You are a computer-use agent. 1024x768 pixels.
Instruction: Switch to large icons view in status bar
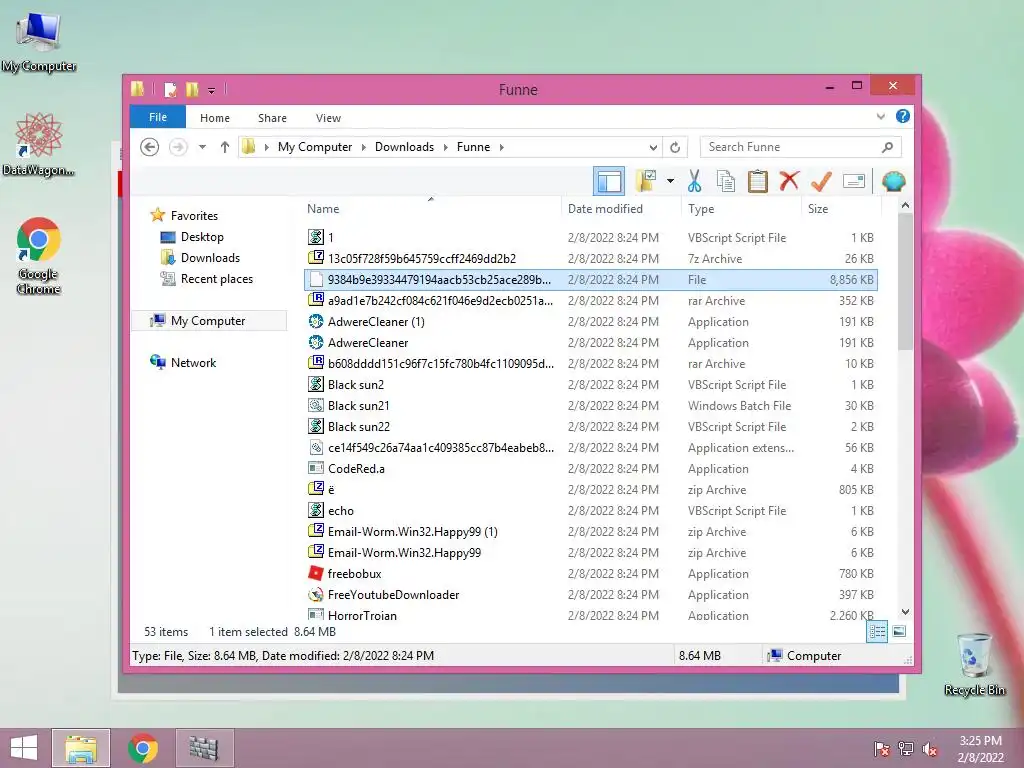point(899,631)
